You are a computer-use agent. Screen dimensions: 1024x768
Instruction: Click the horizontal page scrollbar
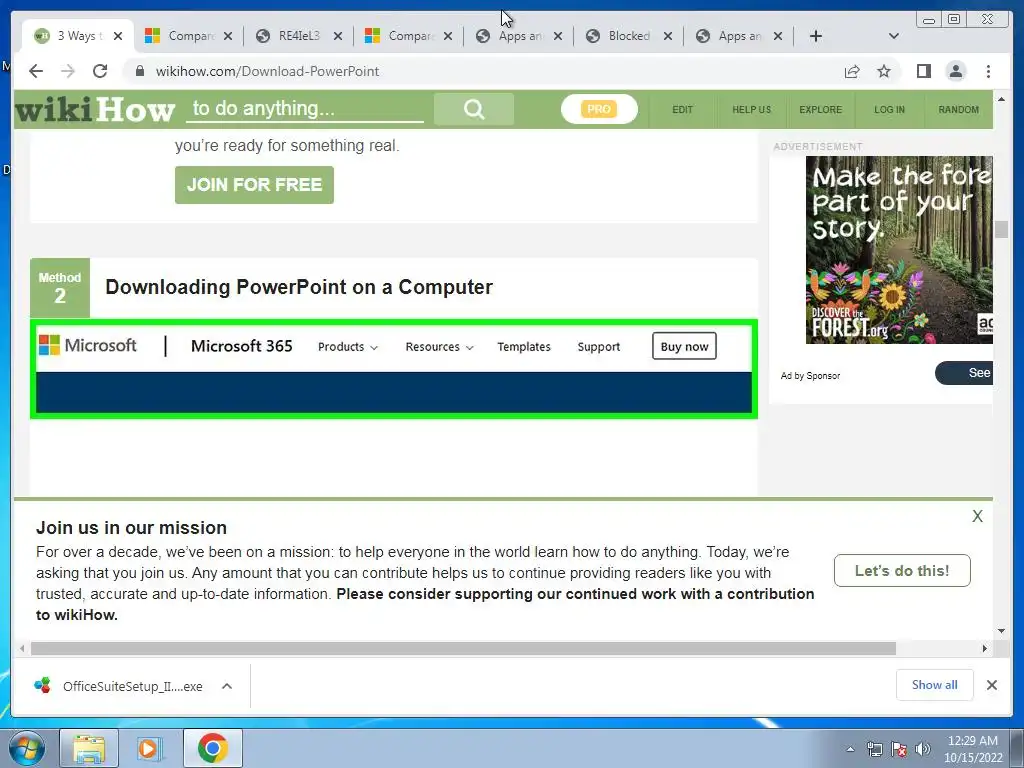(x=463, y=648)
